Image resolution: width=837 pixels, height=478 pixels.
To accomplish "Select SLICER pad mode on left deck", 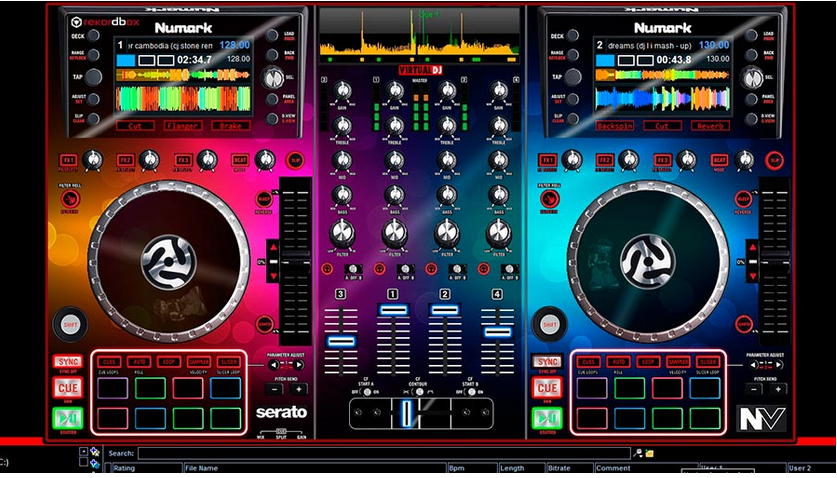I will pyautogui.click(x=228, y=362).
